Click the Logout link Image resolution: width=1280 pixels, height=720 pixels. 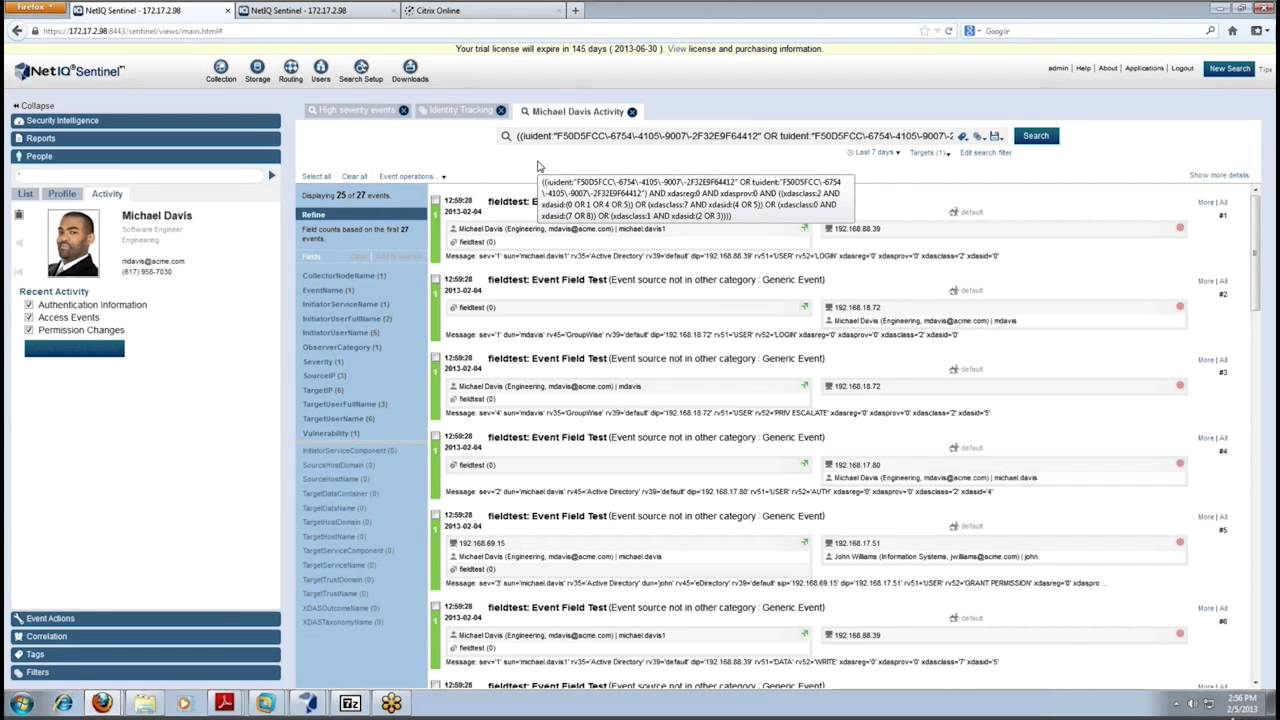tap(1183, 69)
